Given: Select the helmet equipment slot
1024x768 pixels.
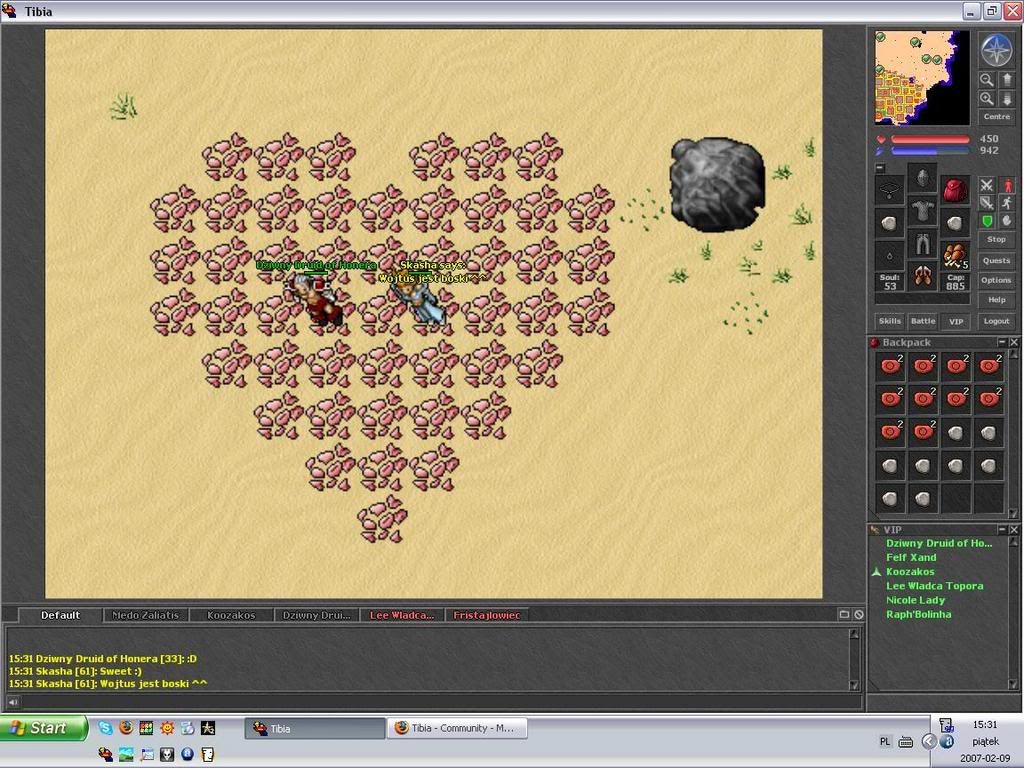Looking at the screenshot, I should coord(922,179).
